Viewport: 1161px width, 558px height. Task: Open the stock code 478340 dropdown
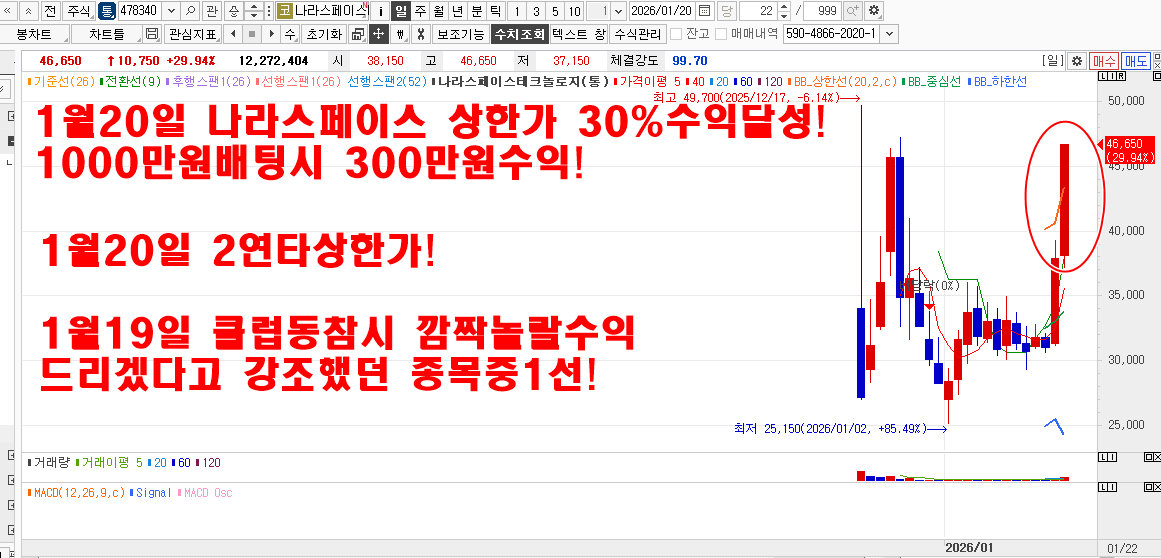(171, 11)
